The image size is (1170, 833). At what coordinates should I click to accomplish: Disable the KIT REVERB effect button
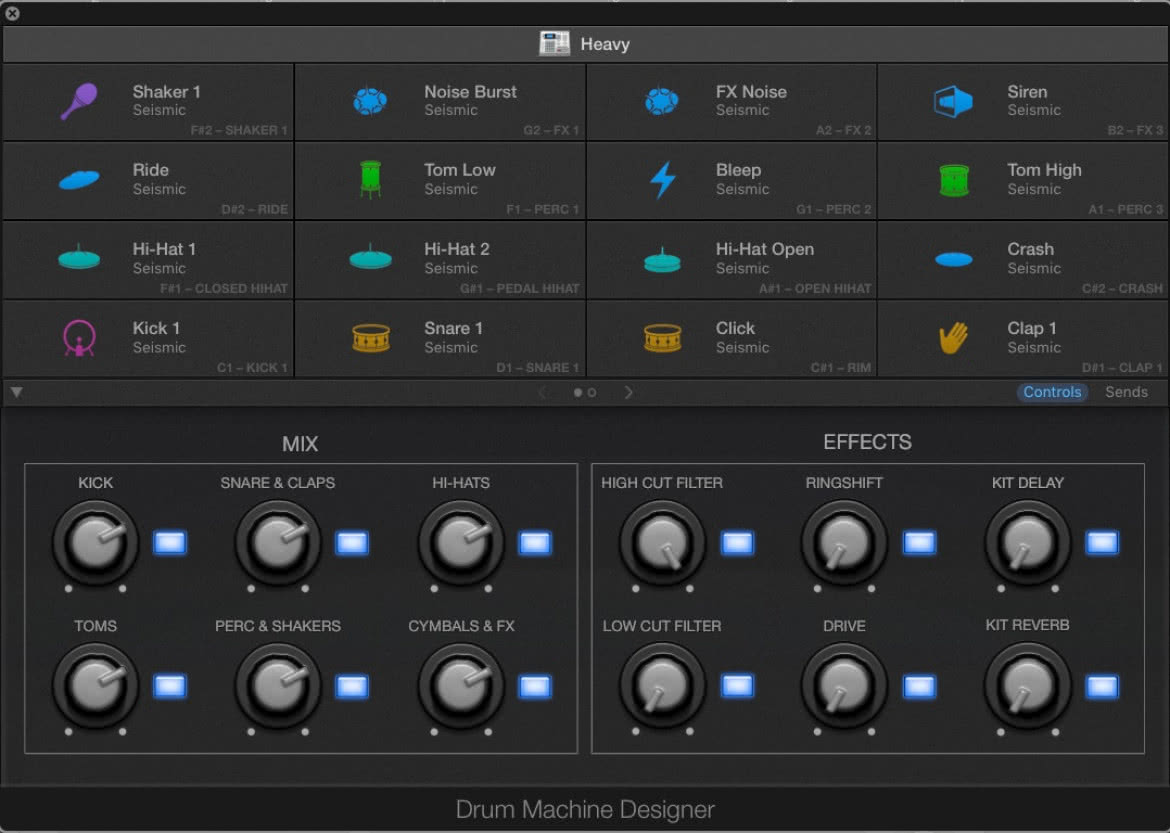point(1102,686)
